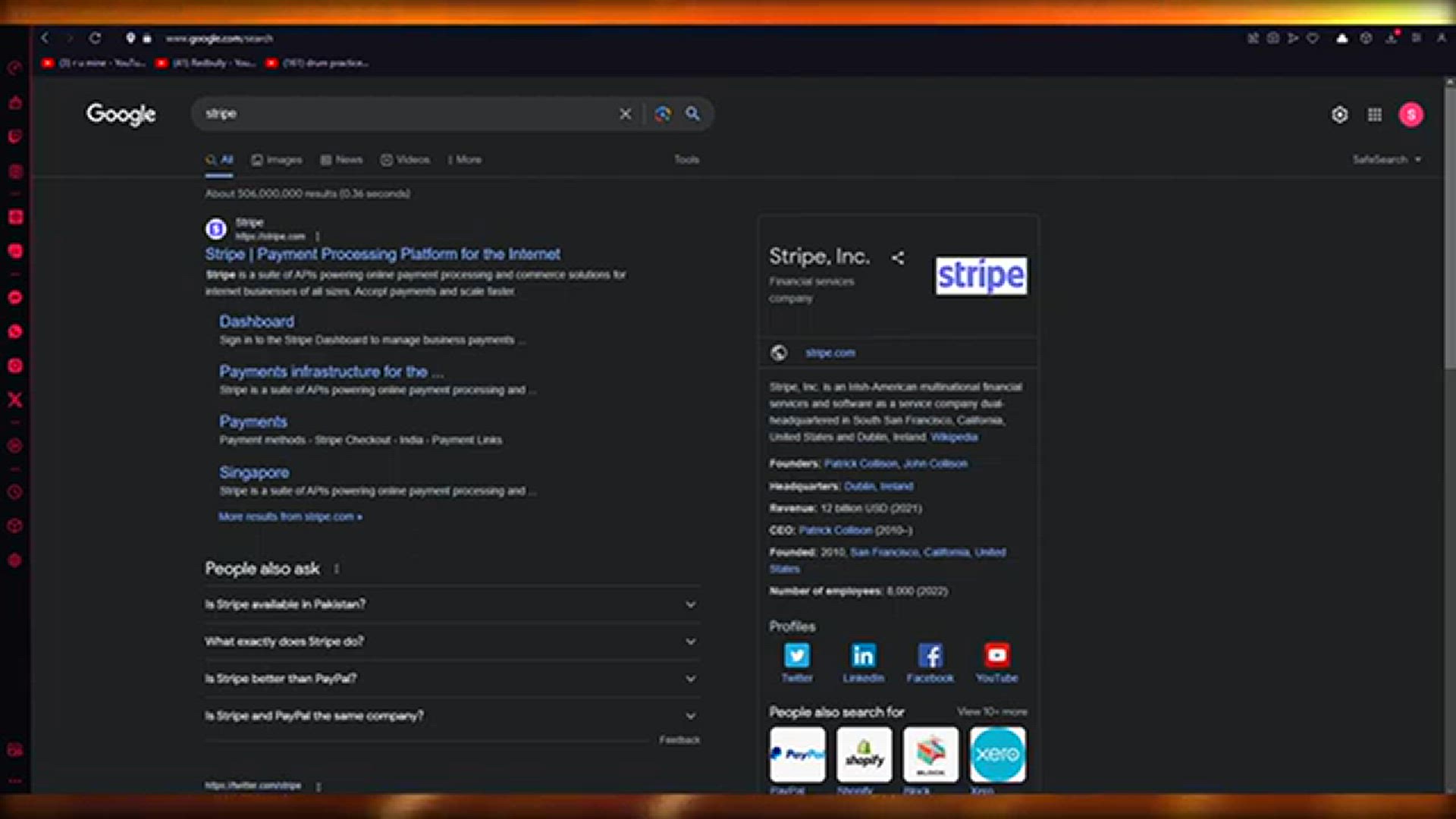This screenshot has width=1456, height=819.
Task: Open the Messenger icon in the browser sidebar
Action: click(x=14, y=297)
